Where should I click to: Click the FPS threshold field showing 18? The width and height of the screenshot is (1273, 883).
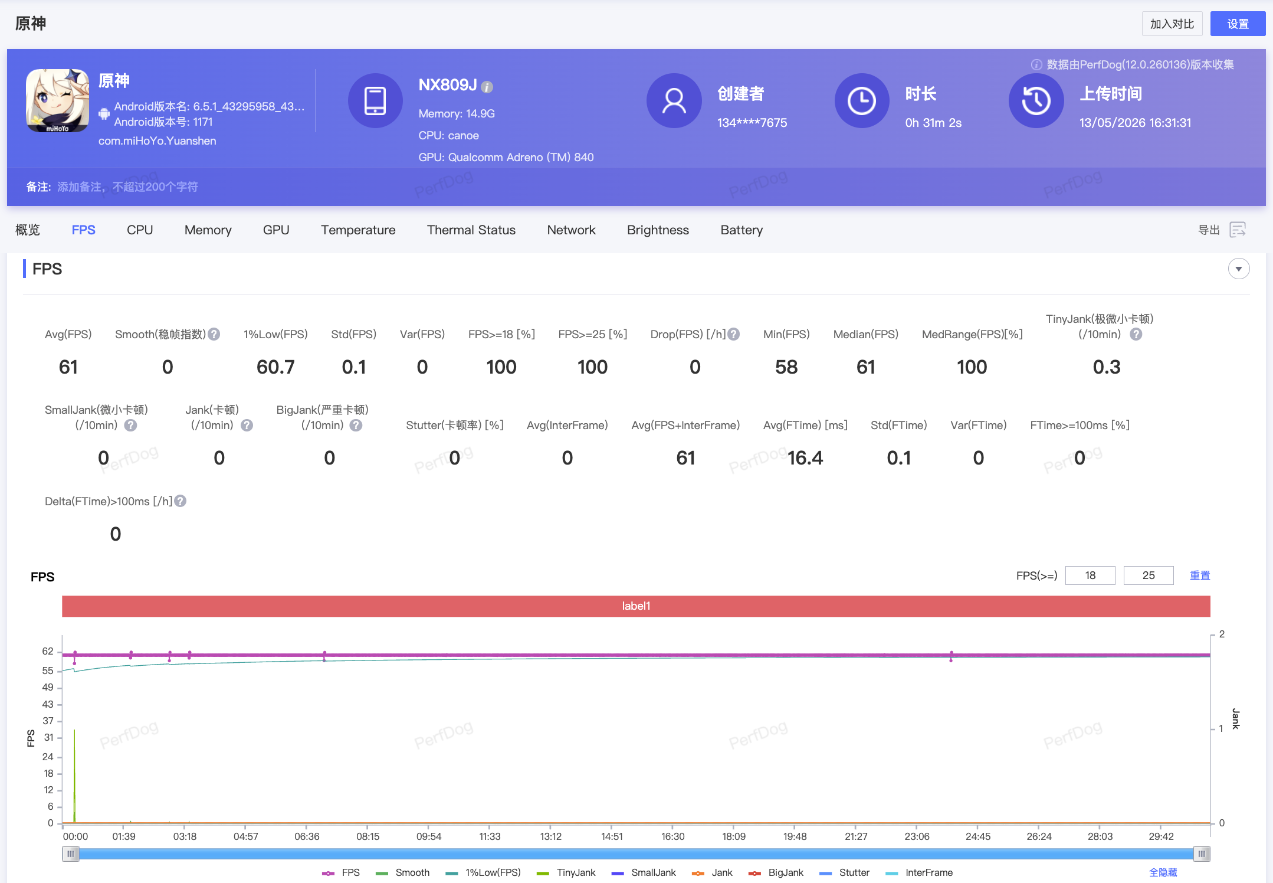[1090, 575]
